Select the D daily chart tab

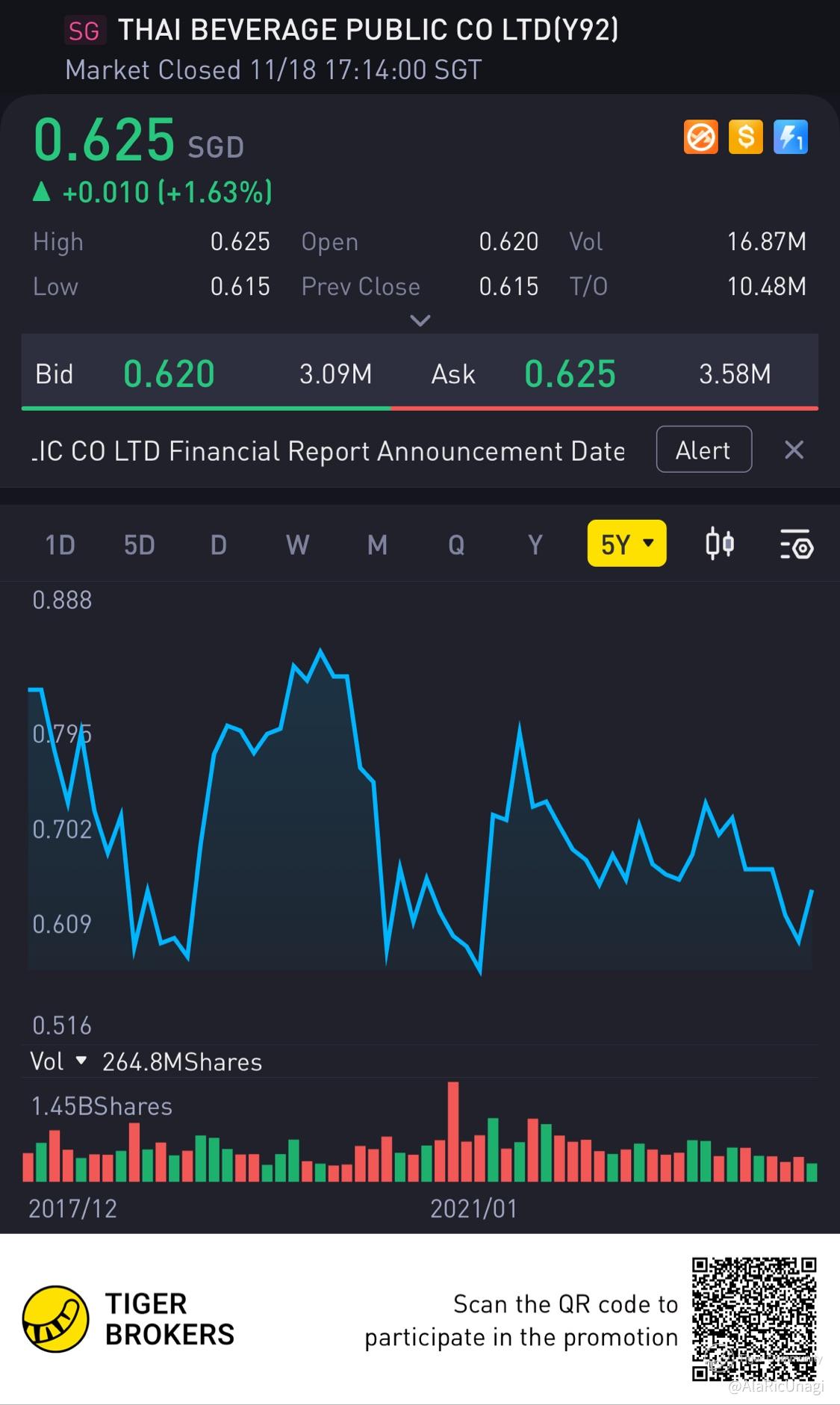(219, 545)
